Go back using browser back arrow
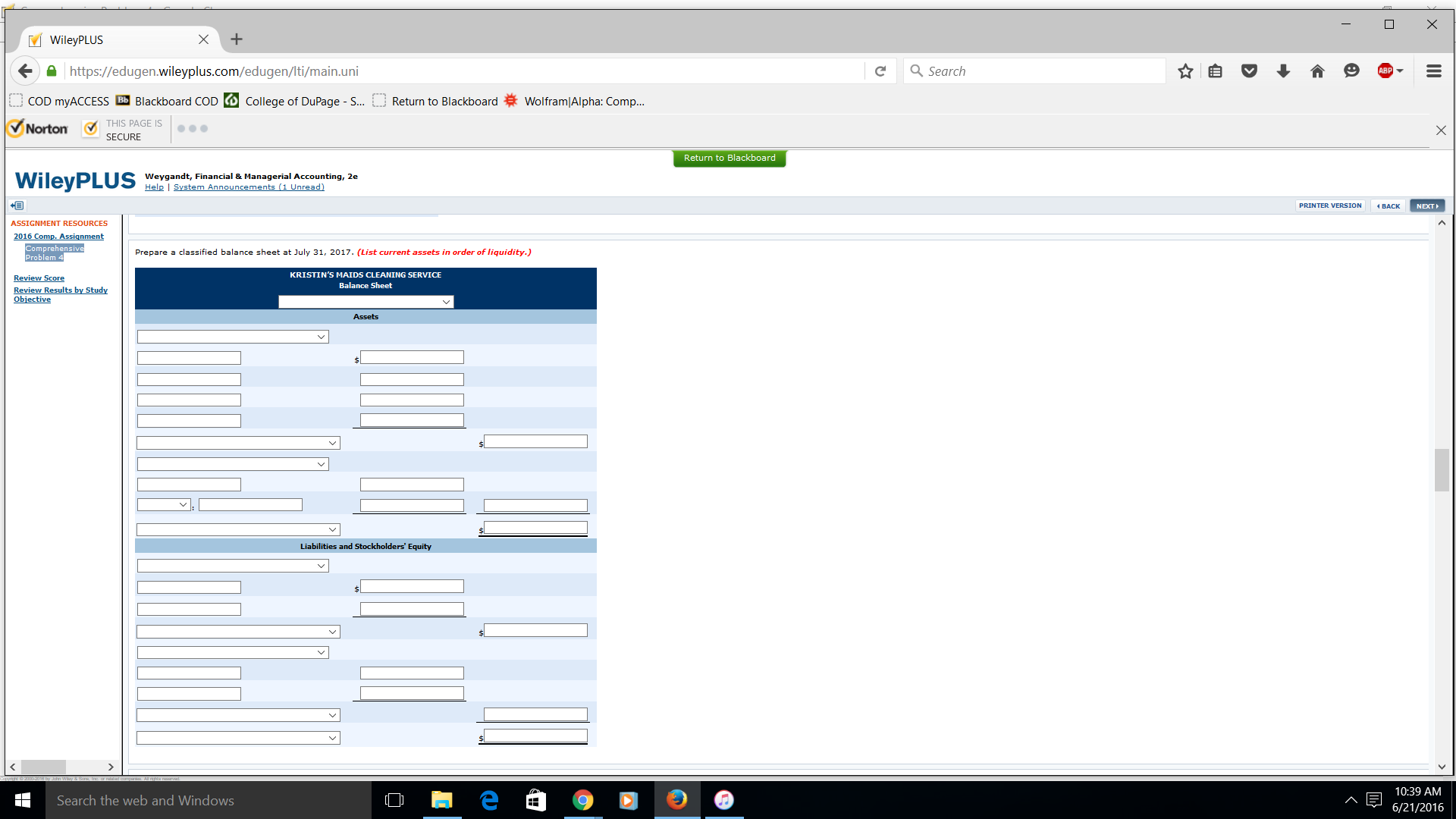 point(25,71)
